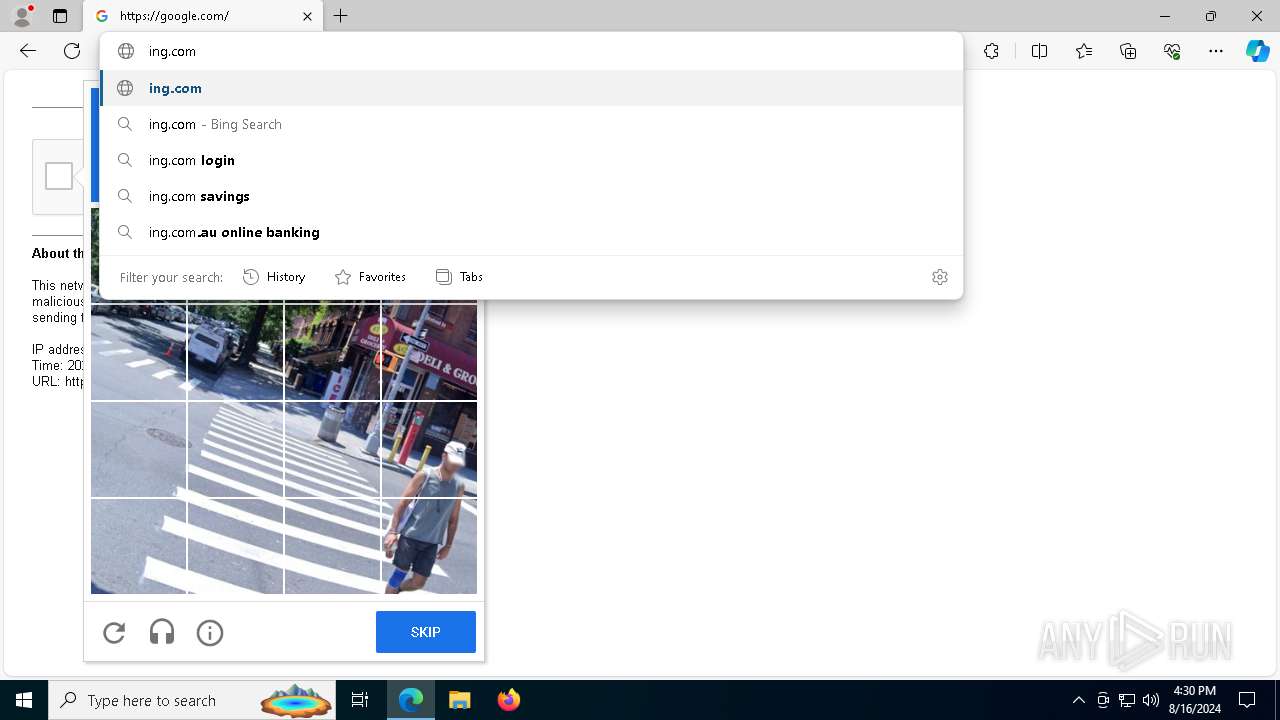Image resolution: width=1280 pixels, height=720 pixels.
Task: Select the ing.com savings suggestion
Action: click(532, 196)
